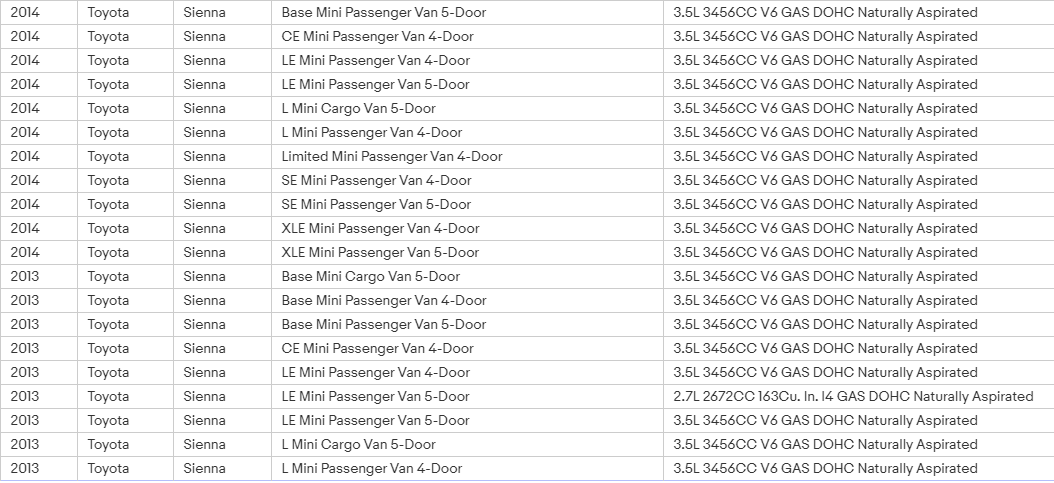The width and height of the screenshot is (1054, 483).
Task: Click the 2014 SE Mini Passenger Van 5-Door cell
Action: (x=467, y=204)
